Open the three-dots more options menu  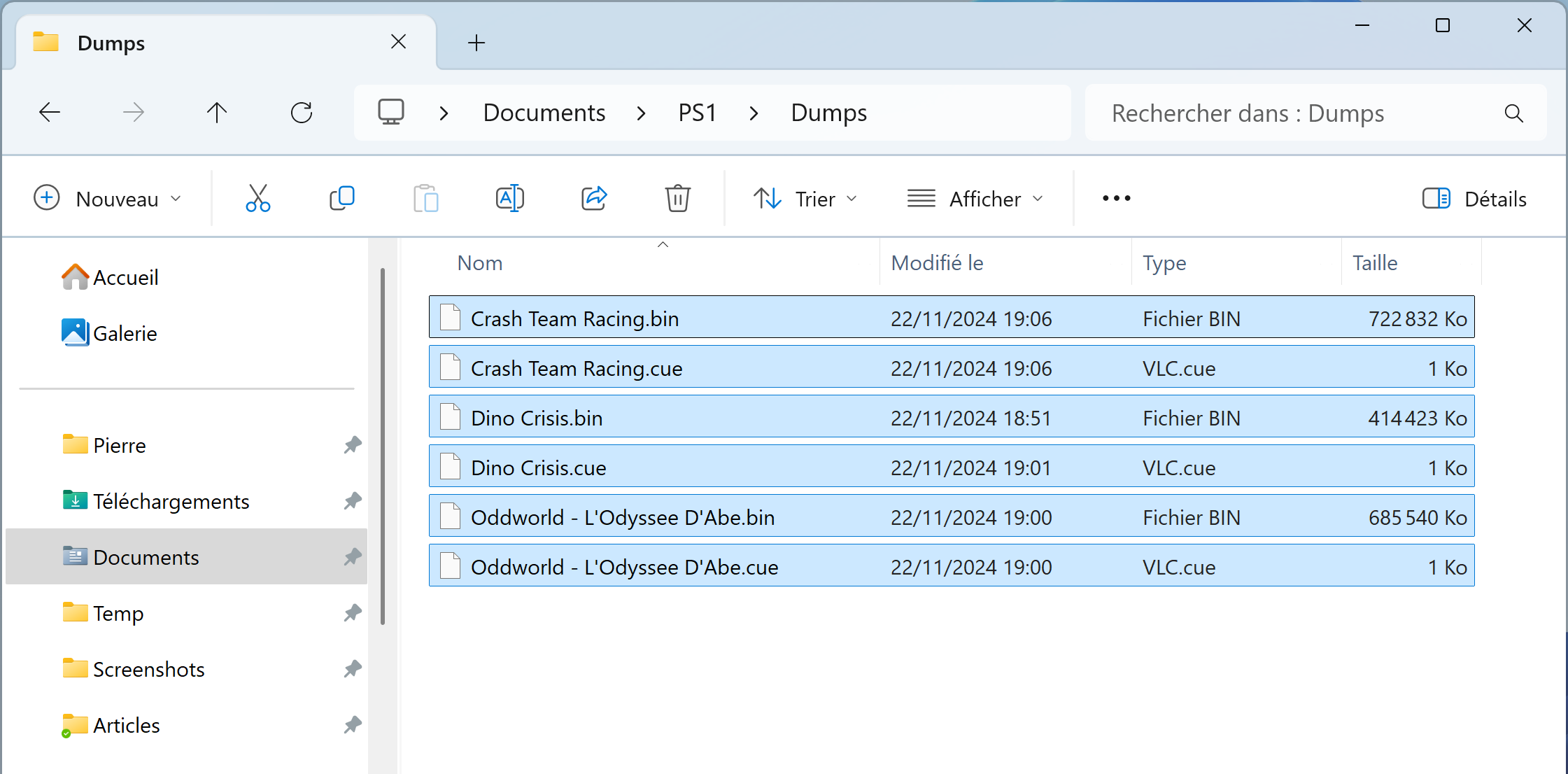(x=1116, y=199)
